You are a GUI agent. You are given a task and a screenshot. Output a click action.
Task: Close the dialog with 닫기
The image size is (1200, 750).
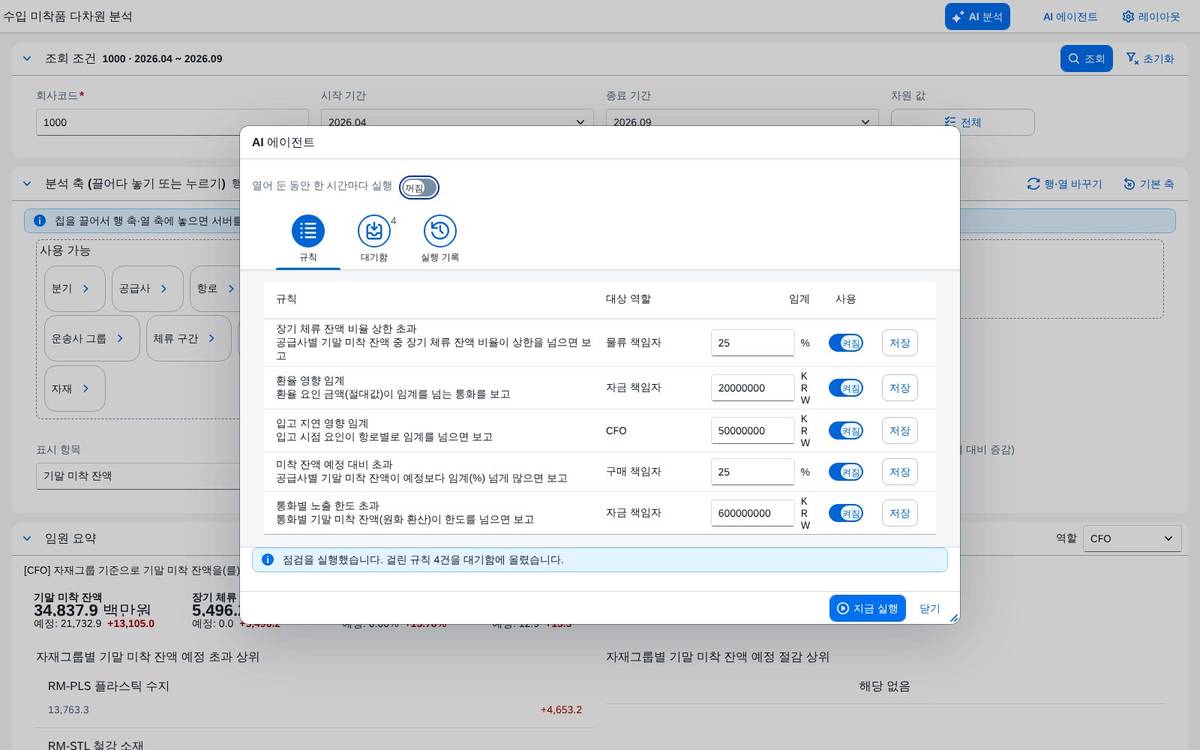pos(930,608)
